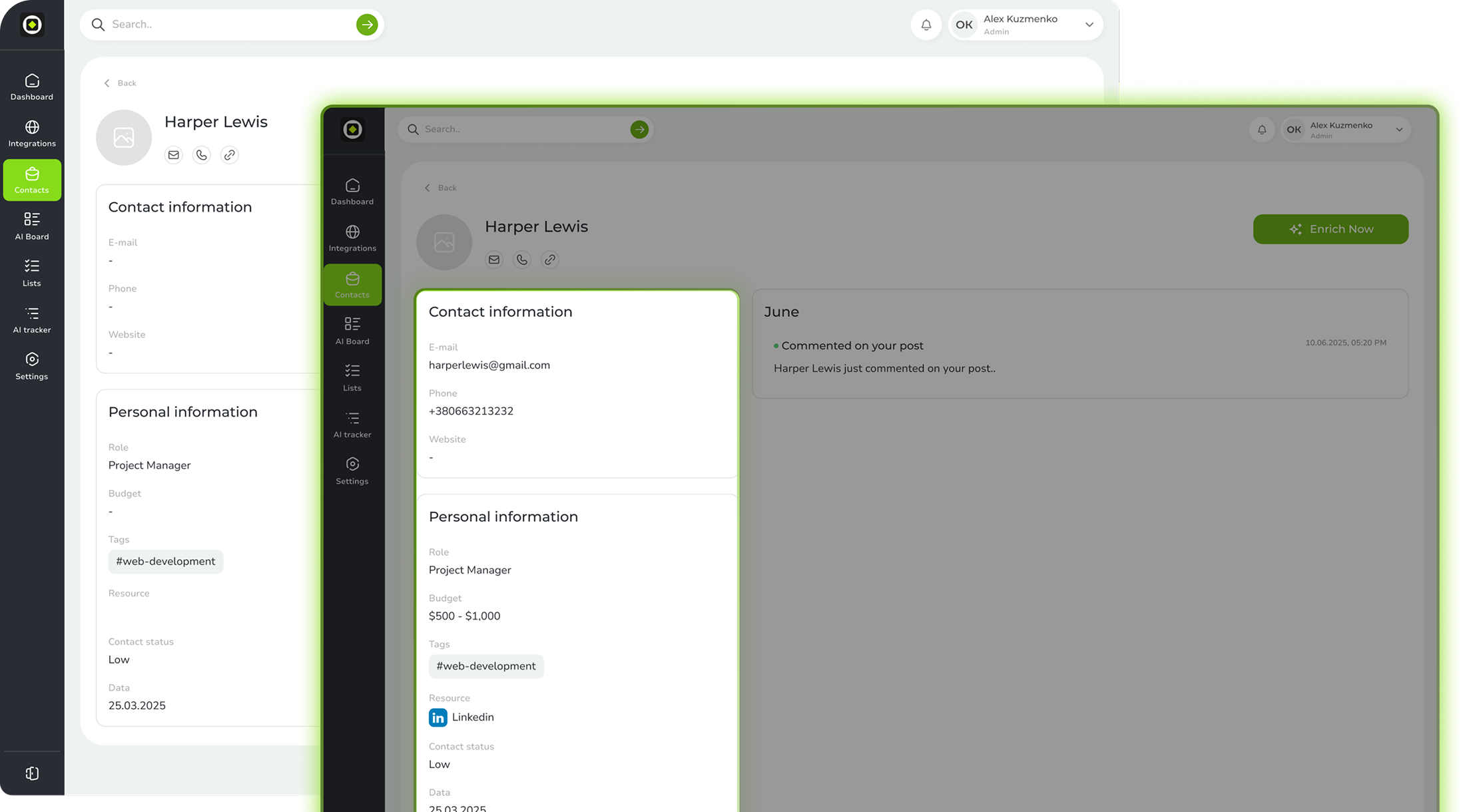Click the link icon under Harper Lewis in foreground window
The height and width of the screenshot is (812, 1465).
tap(550, 260)
